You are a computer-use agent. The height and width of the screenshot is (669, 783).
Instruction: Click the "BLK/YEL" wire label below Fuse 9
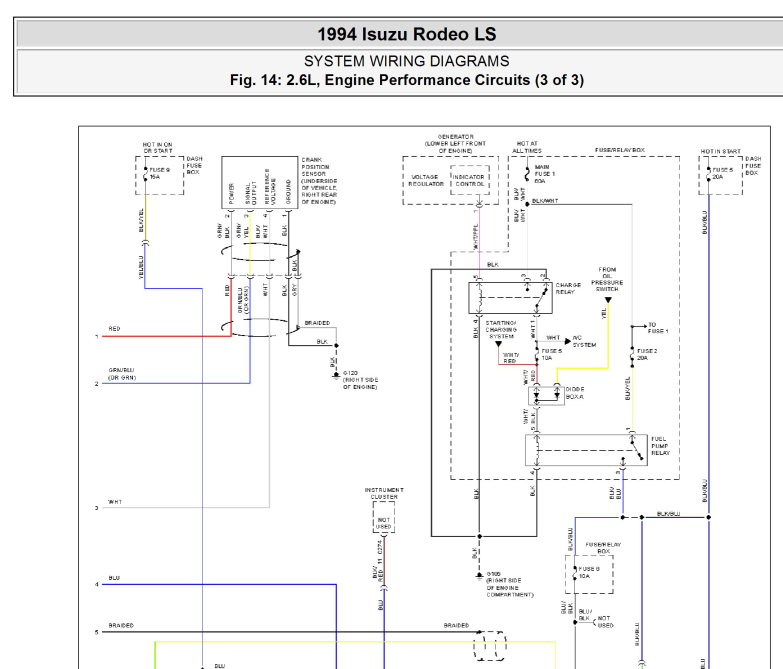141,220
